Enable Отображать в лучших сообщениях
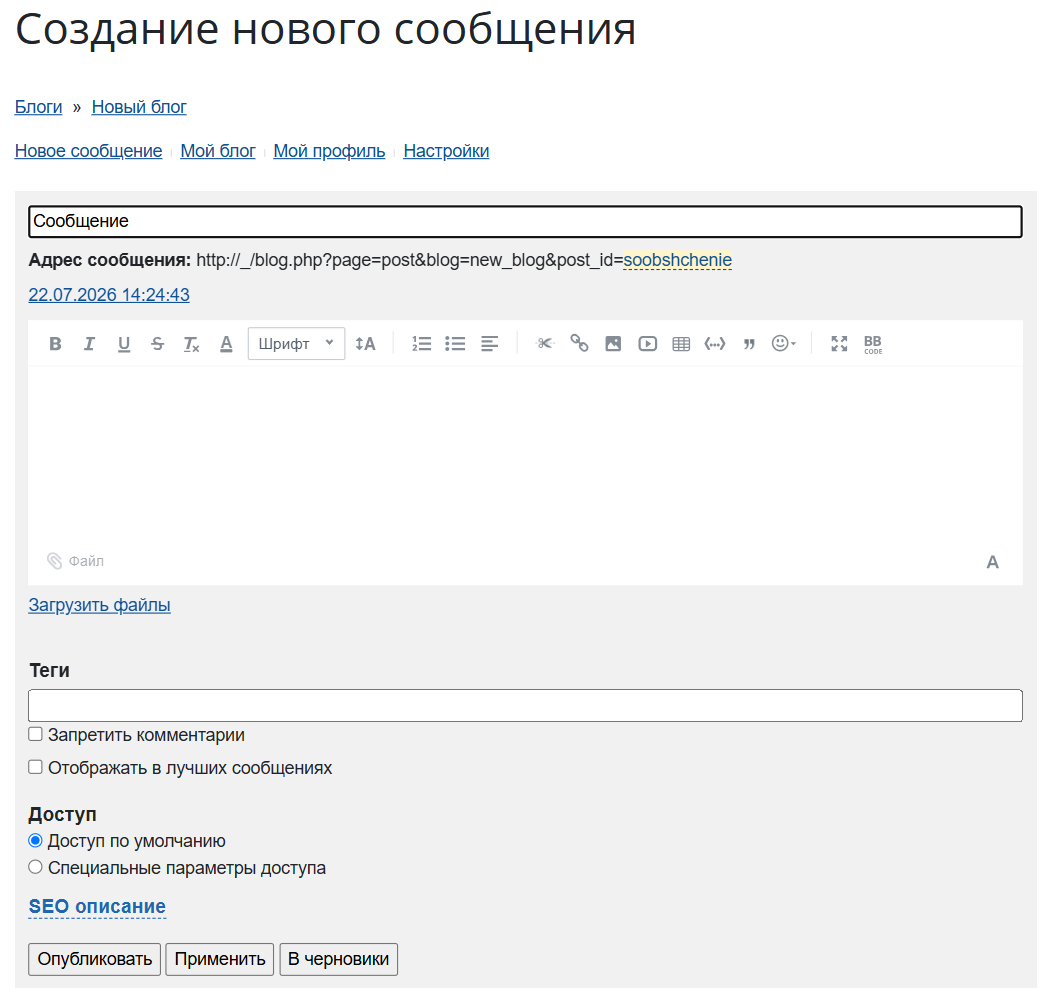 point(35,767)
